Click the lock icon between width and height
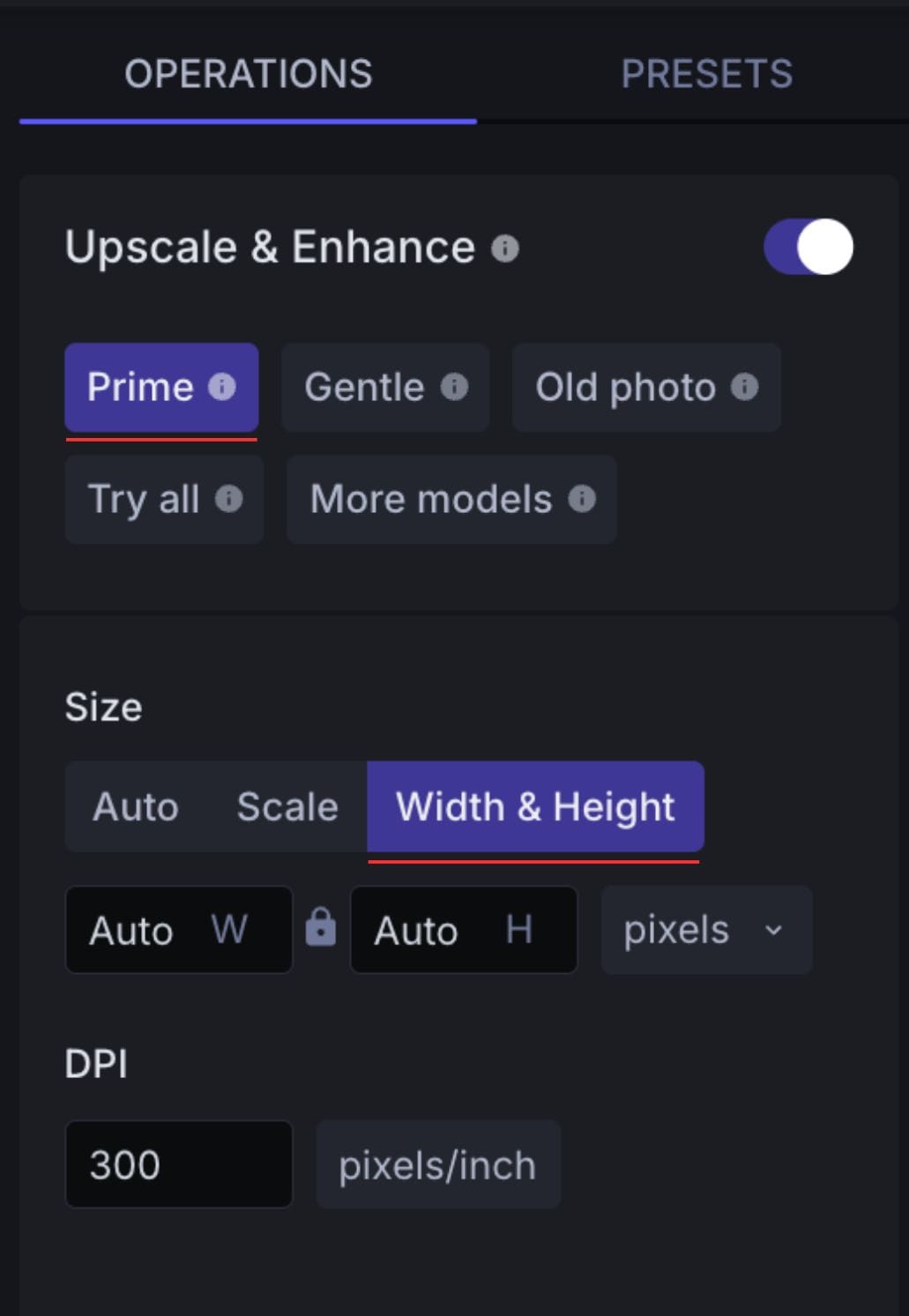Image resolution: width=909 pixels, height=1316 pixels. click(321, 928)
